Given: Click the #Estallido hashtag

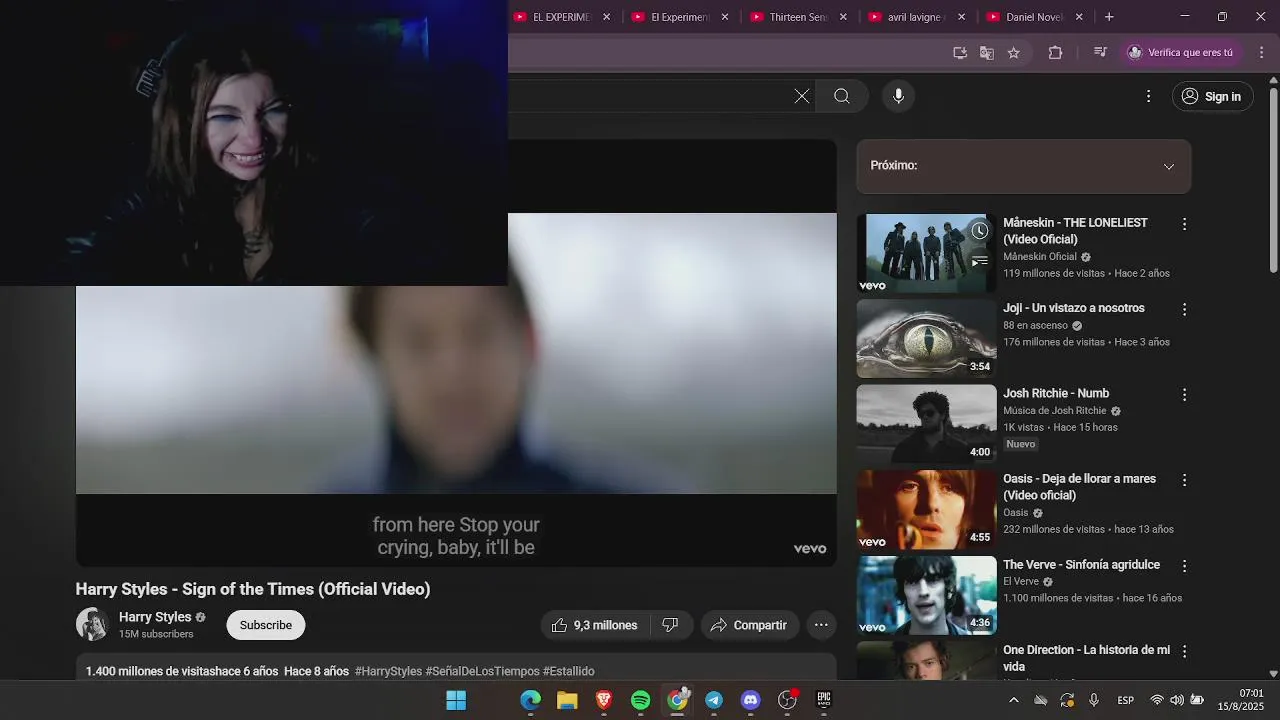Looking at the screenshot, I should point(568,671).
